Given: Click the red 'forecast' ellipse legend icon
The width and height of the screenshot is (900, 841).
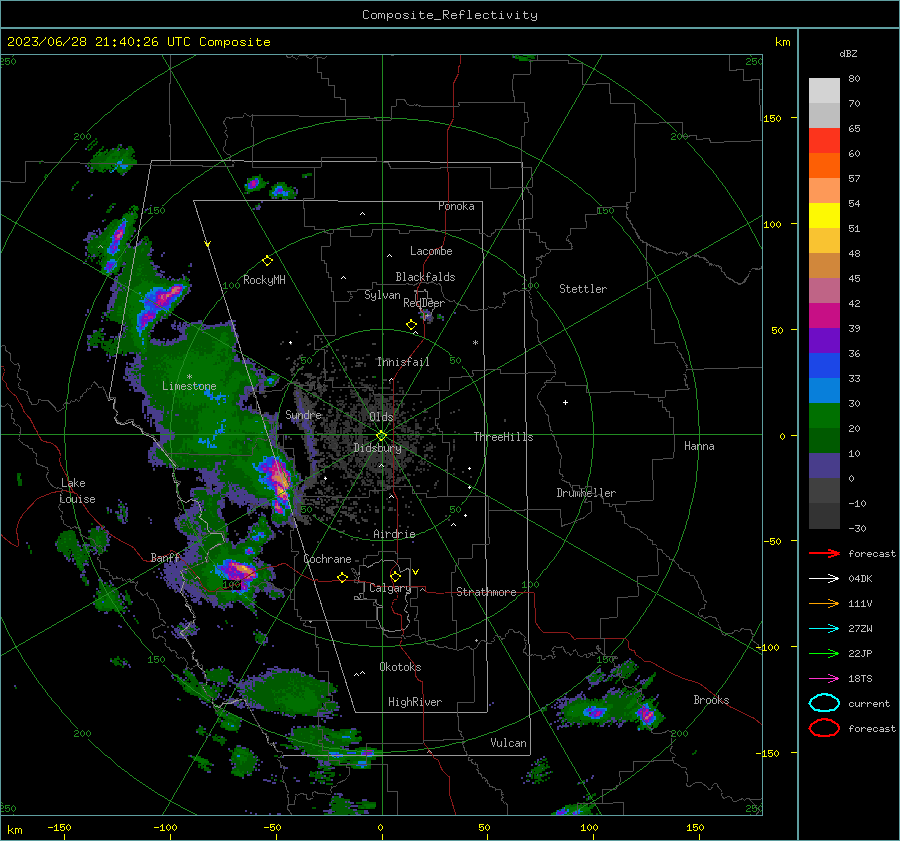Looking at the screenshot, I should [x=824, y=728].
